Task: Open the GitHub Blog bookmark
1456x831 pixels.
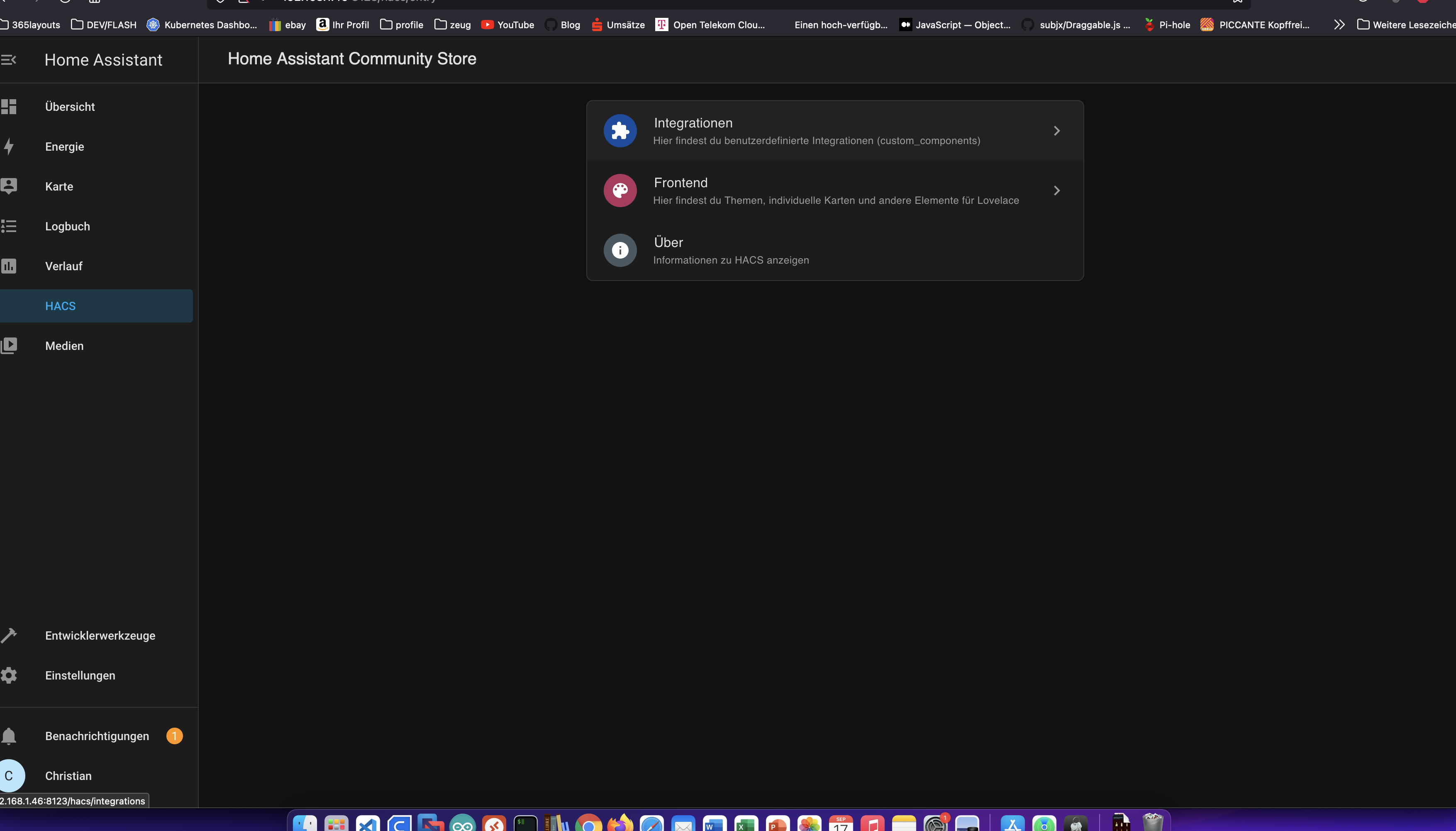Action: pyautogui.click(x=563, y=24)
